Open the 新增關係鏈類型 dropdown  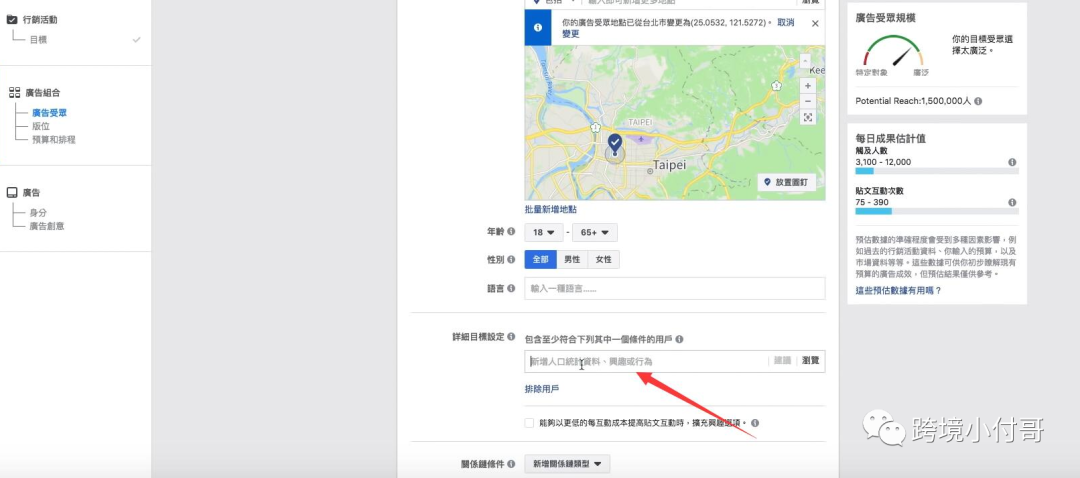(567, 464)
